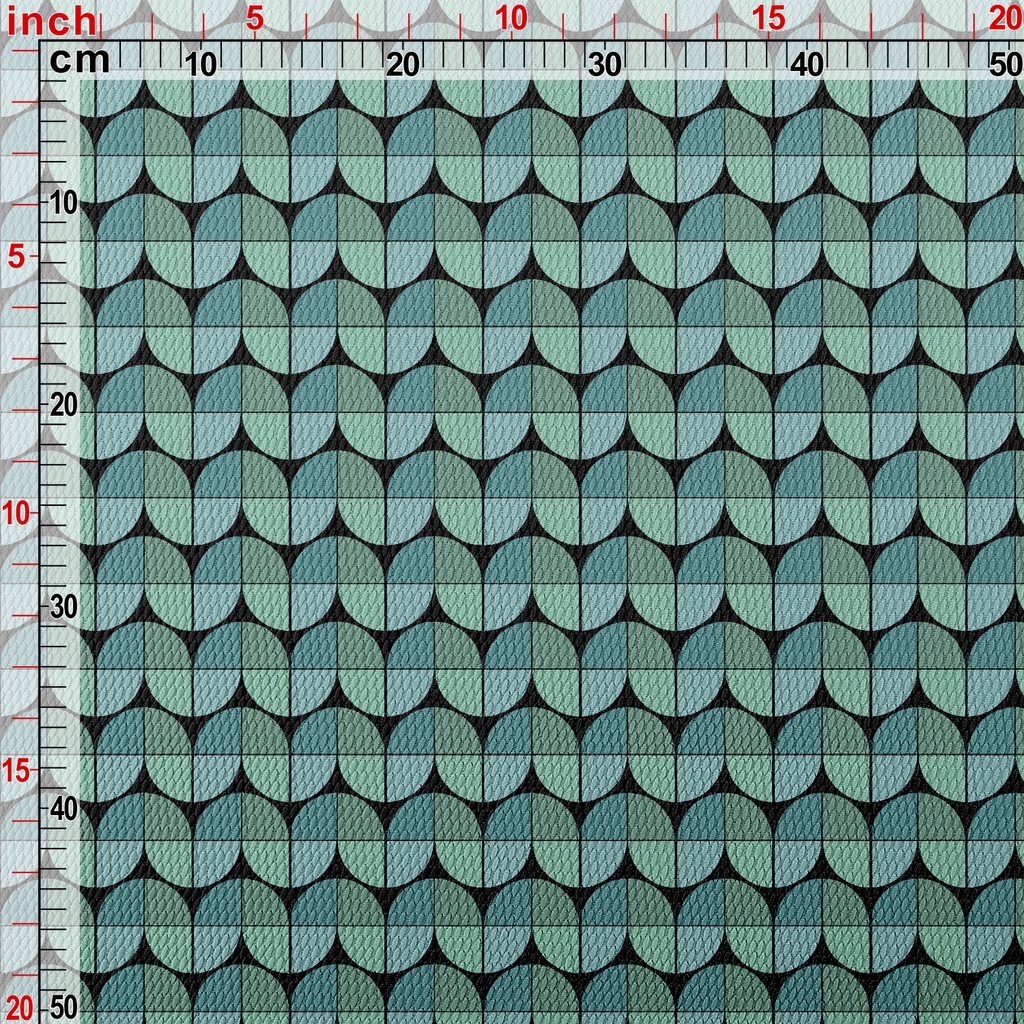Select the 20 mark on the top cm ruler

(x=402, y=65)
